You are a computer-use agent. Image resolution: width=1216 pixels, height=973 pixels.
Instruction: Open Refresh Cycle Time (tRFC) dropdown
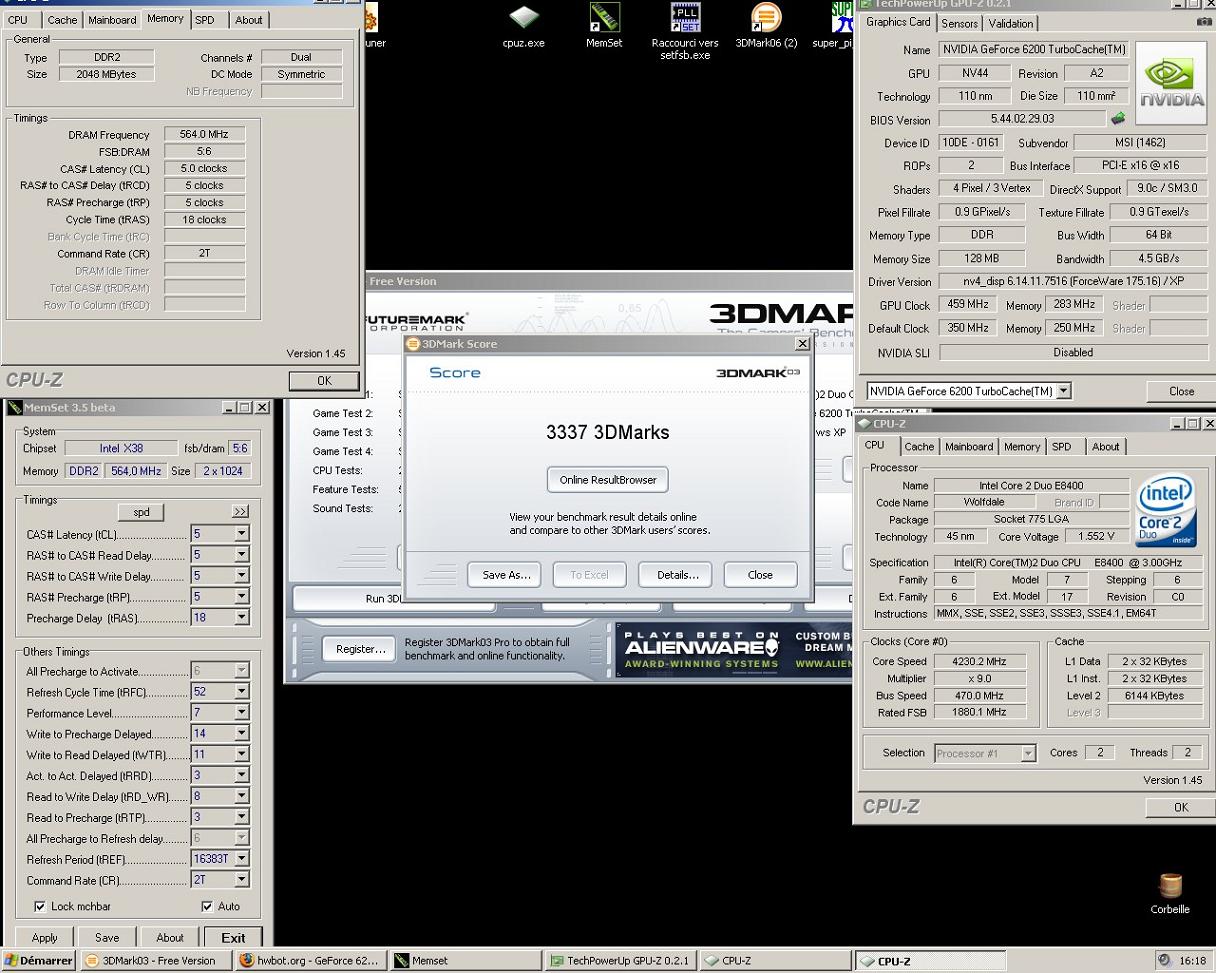(x=241, y=692)
